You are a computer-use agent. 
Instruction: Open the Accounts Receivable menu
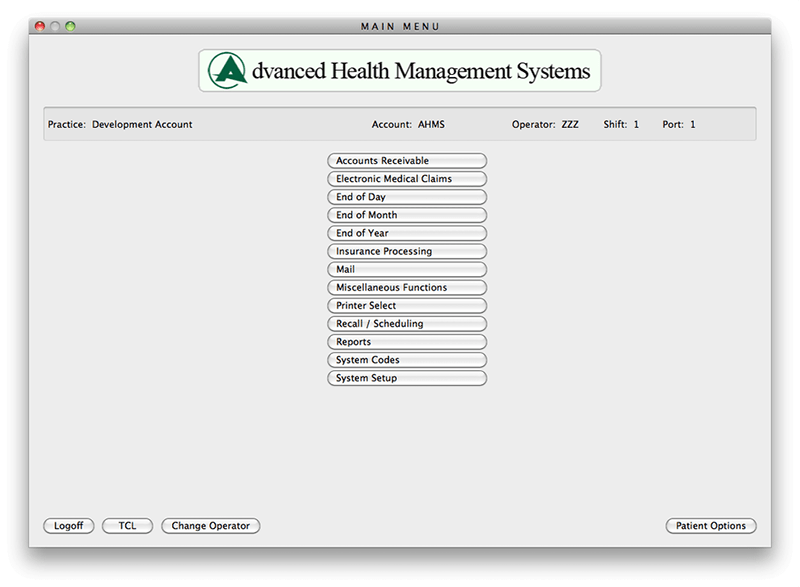pyautogui.click(x=406, y=160)
